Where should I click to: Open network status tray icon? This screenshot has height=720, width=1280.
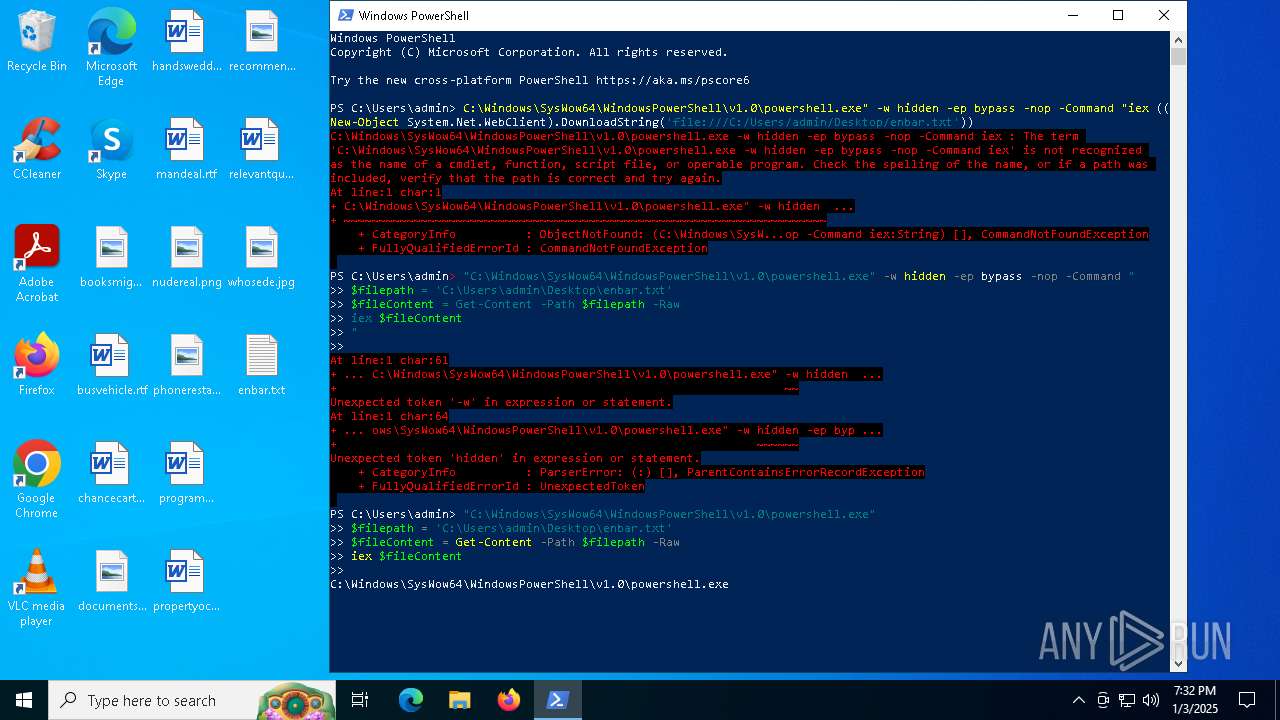pyautogui.click(x=1127, y=700)
